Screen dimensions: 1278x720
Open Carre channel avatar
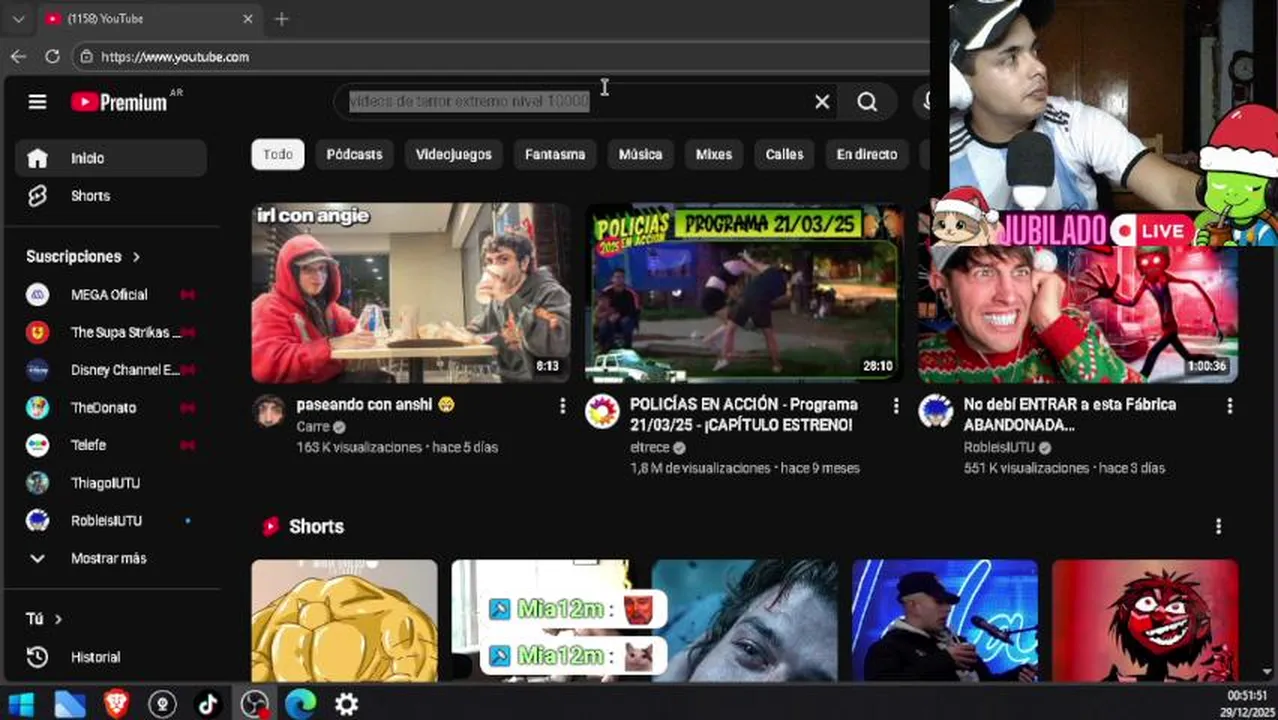click(x=269, y=411)
